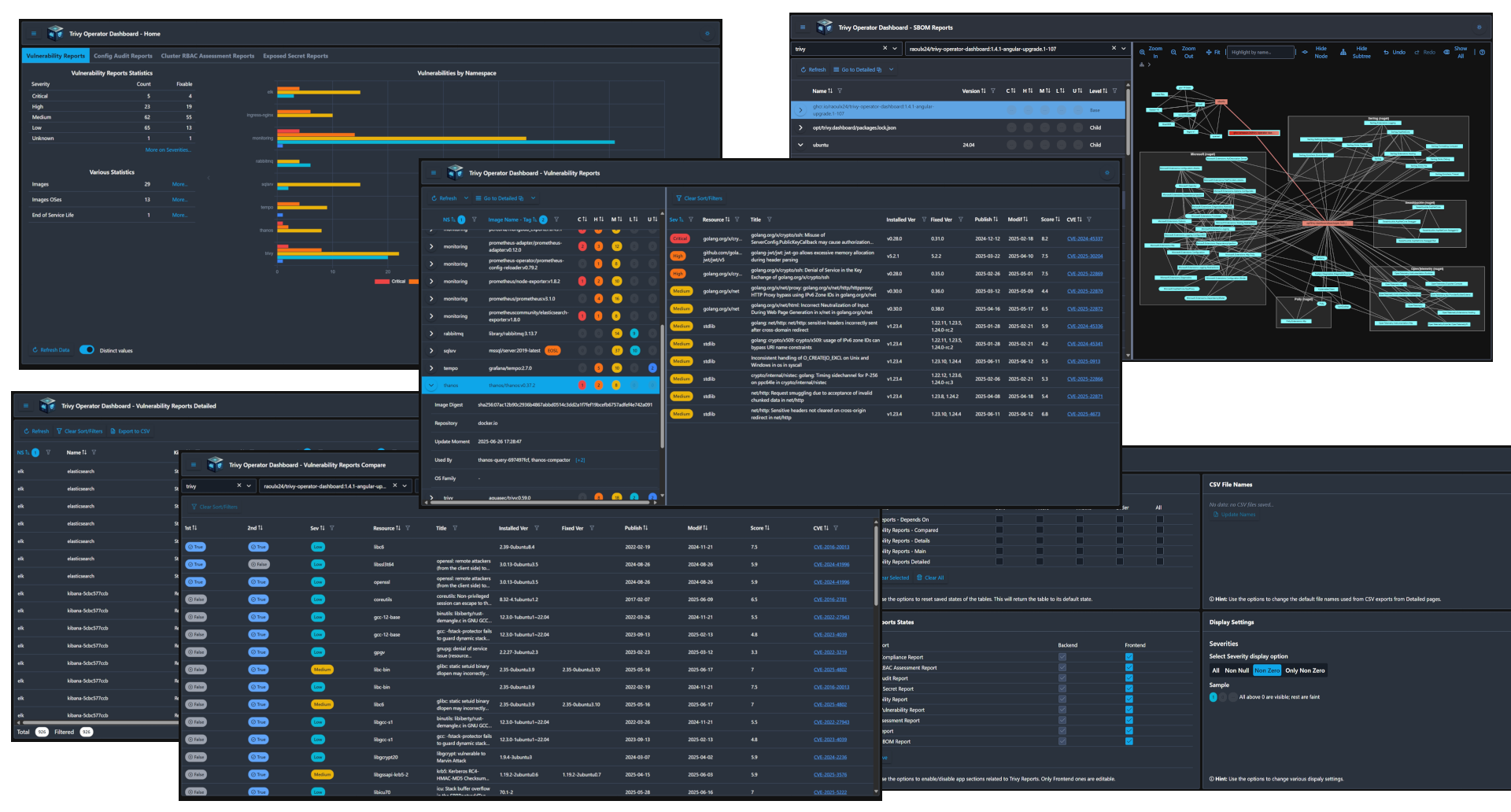Click Zoom Out in SBOM graph toolbar
Screen dimensions: 1511x812
coord(1183,53)
